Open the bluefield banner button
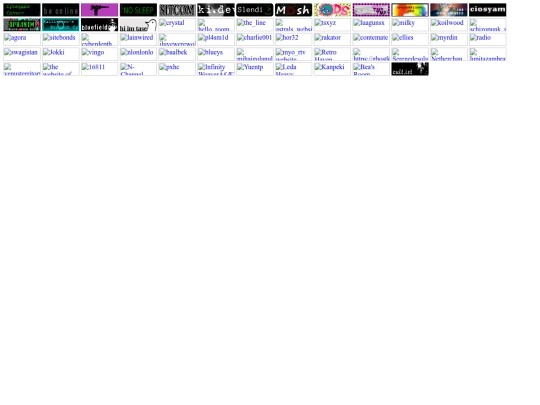 pos(100,25)
